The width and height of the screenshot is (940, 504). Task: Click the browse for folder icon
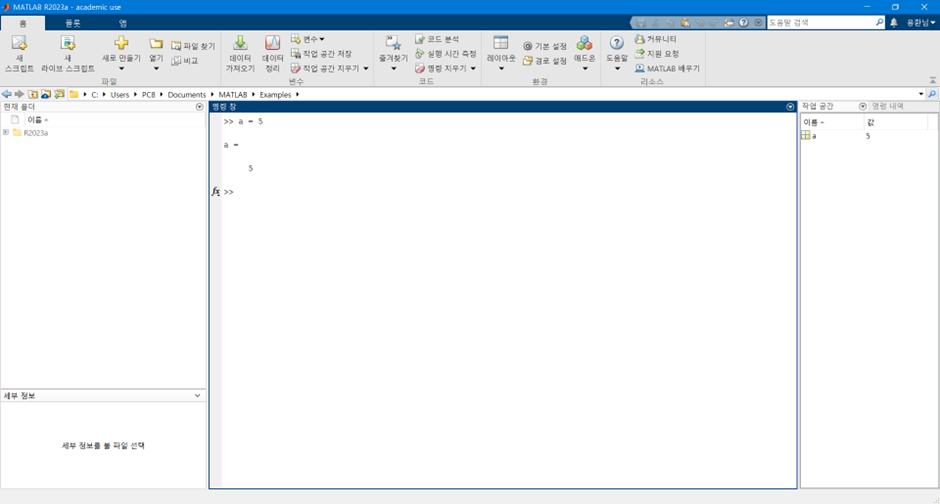pyautogui.click(x=46, y=94)
